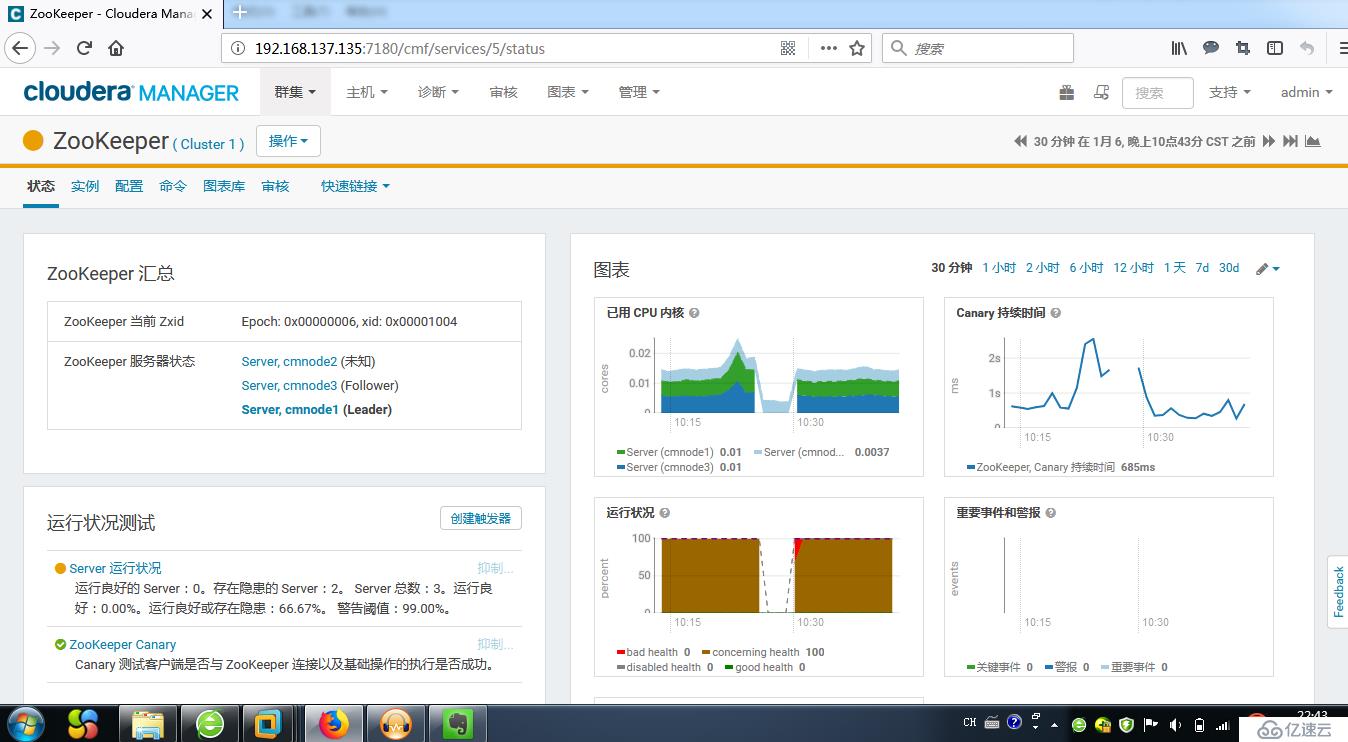Open the Firefox library icon
Image resolution: width=1348 pixels, height=742 pixels.
(1179, 48)
